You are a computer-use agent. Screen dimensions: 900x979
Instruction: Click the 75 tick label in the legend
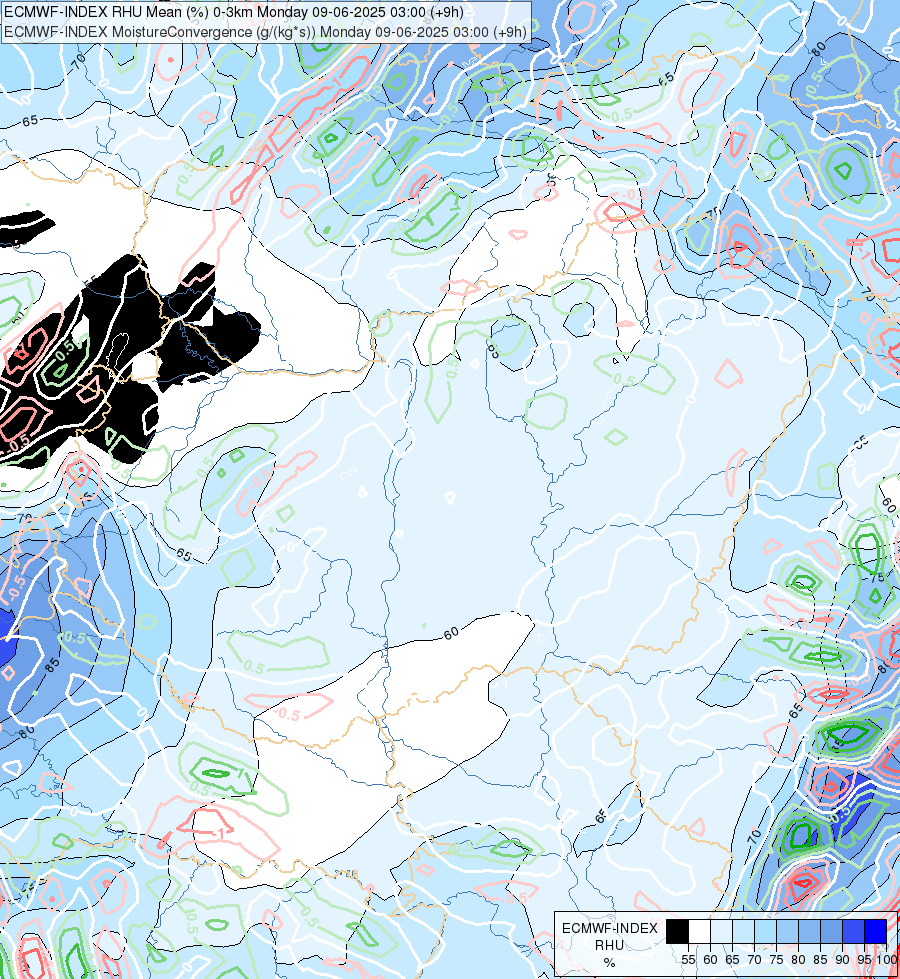(776, 959)
